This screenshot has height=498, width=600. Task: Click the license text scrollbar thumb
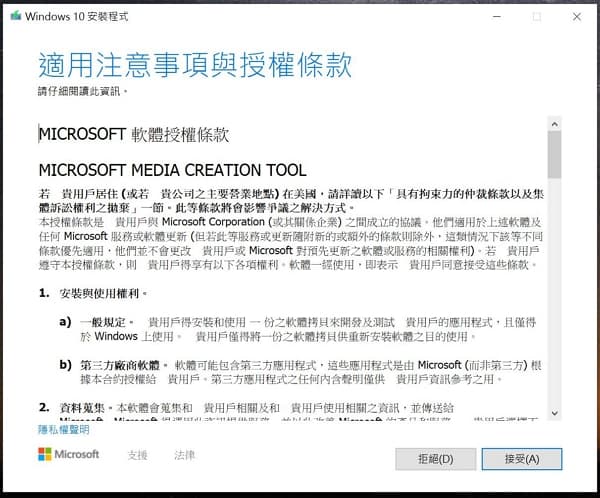point(554,155)
